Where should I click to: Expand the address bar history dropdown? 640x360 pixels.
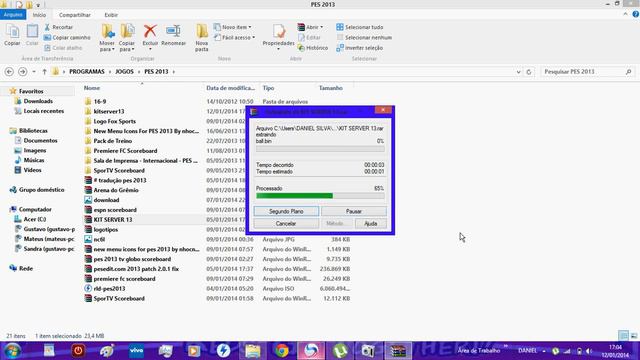(x=518, y=72)
